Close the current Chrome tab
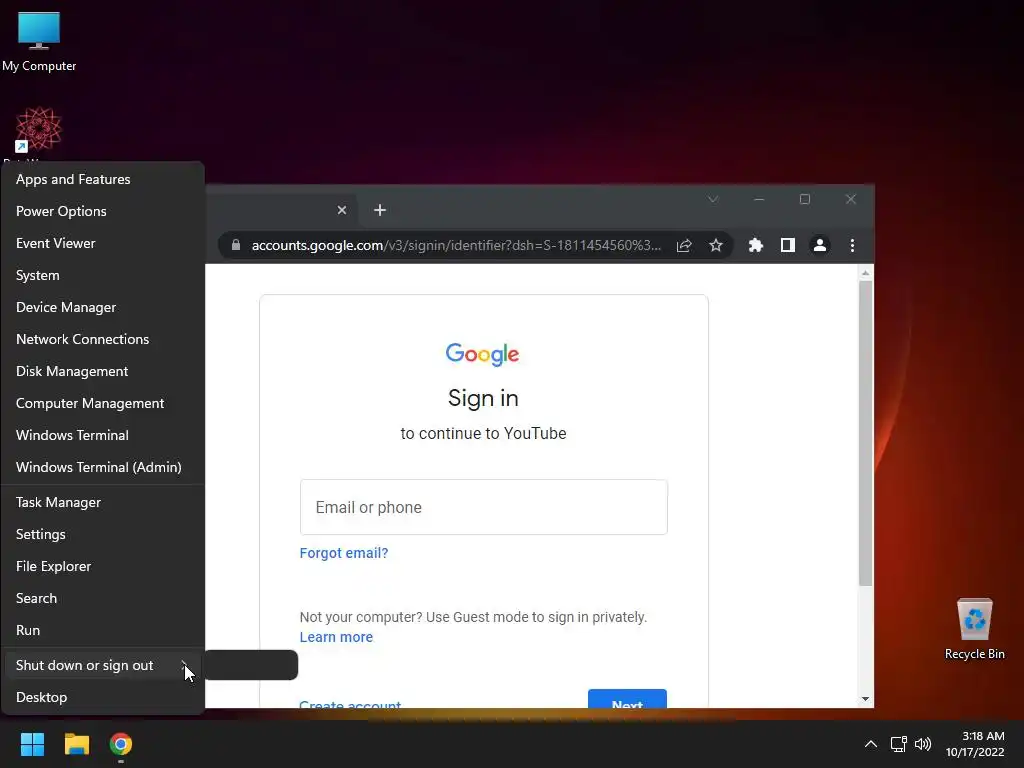 click(x=342, y=210)
